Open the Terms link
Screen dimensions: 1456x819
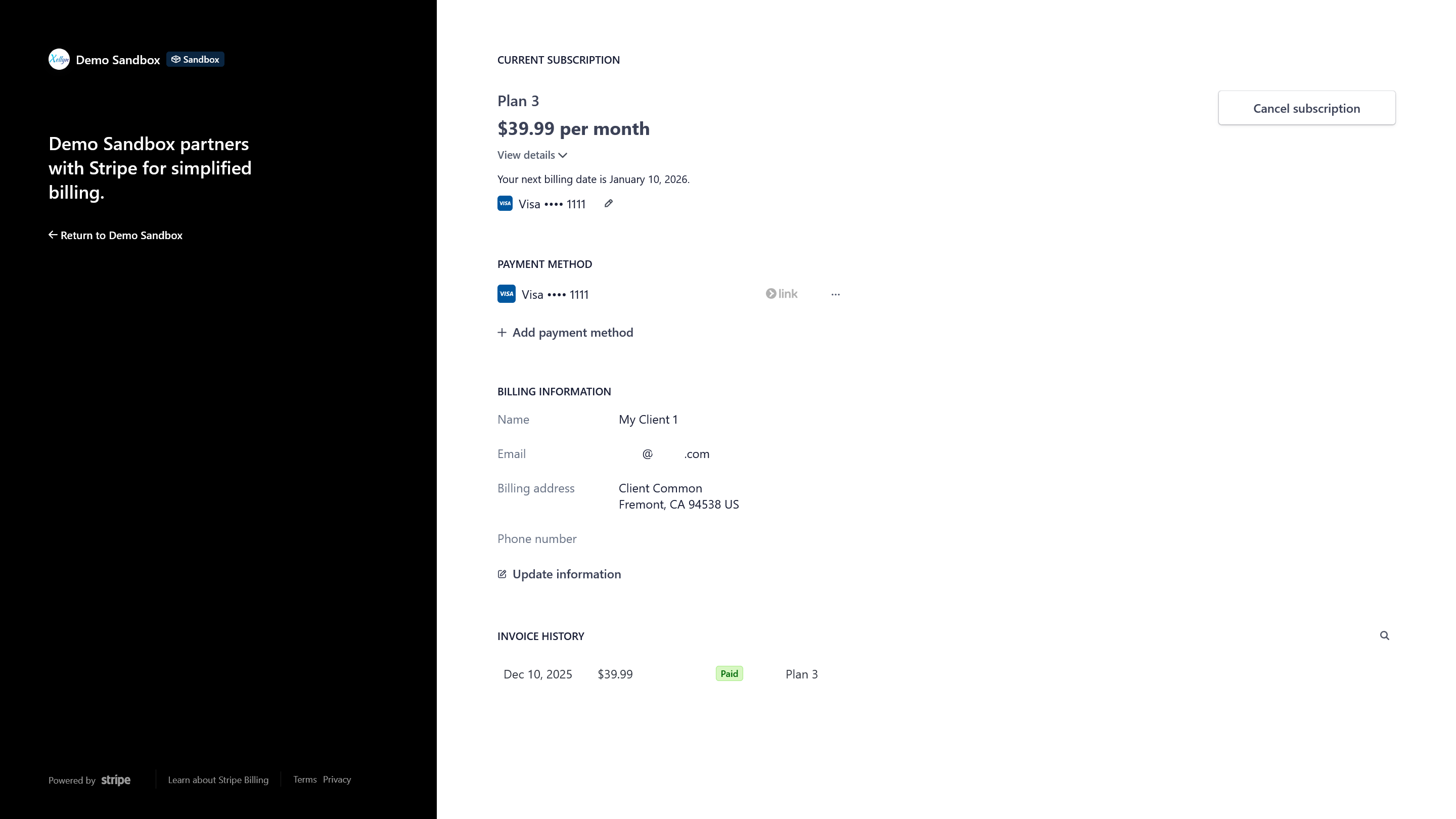[x=305, y=780]
